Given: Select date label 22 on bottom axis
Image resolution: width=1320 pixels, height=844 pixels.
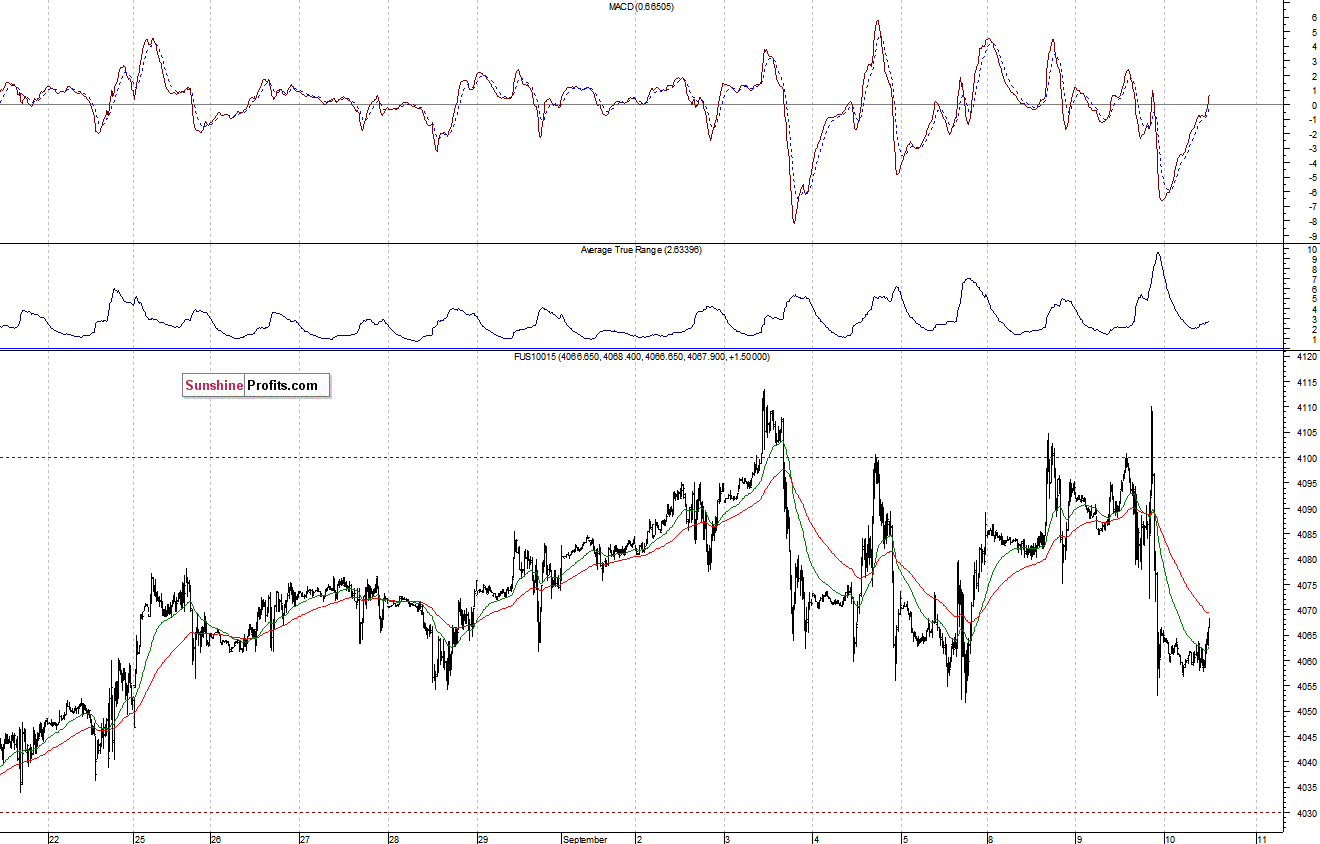Looking at the screenshot, I should click(x=55, y=839).
